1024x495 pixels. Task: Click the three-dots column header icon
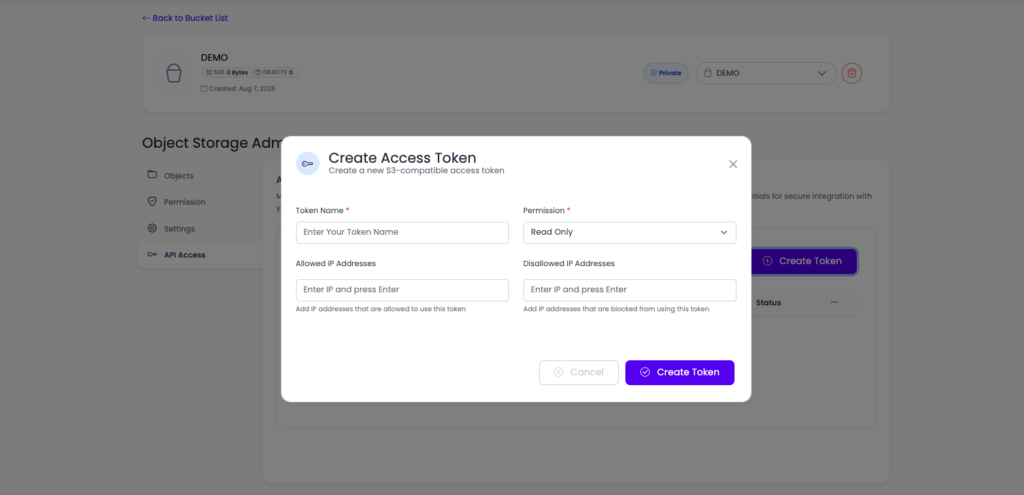[x=834, y=302]
